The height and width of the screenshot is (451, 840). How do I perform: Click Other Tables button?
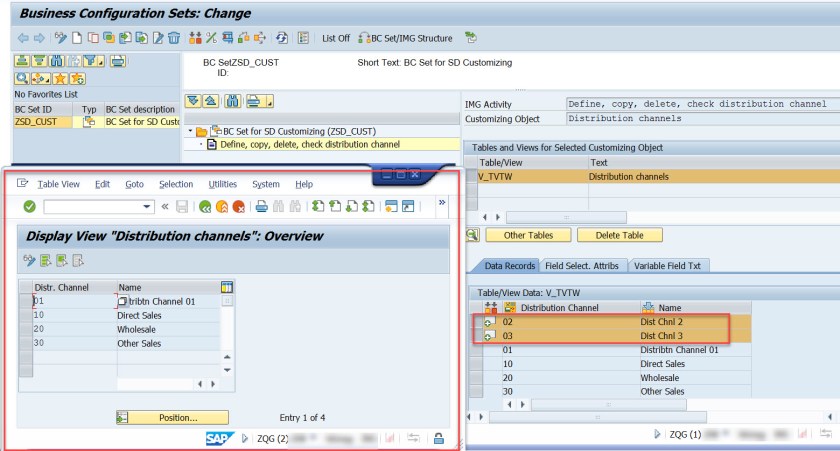(x=528, y=235)
